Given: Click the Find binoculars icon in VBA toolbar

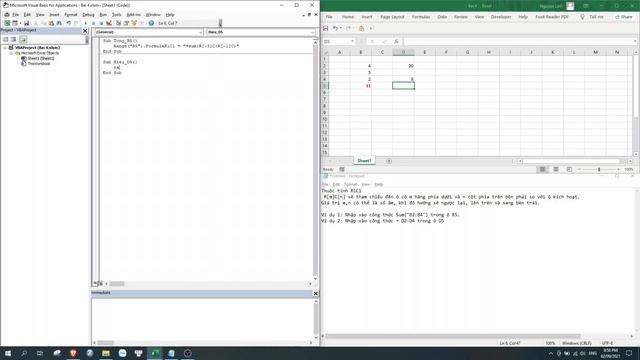Looking at the screenshot, I should coord(59,23).
